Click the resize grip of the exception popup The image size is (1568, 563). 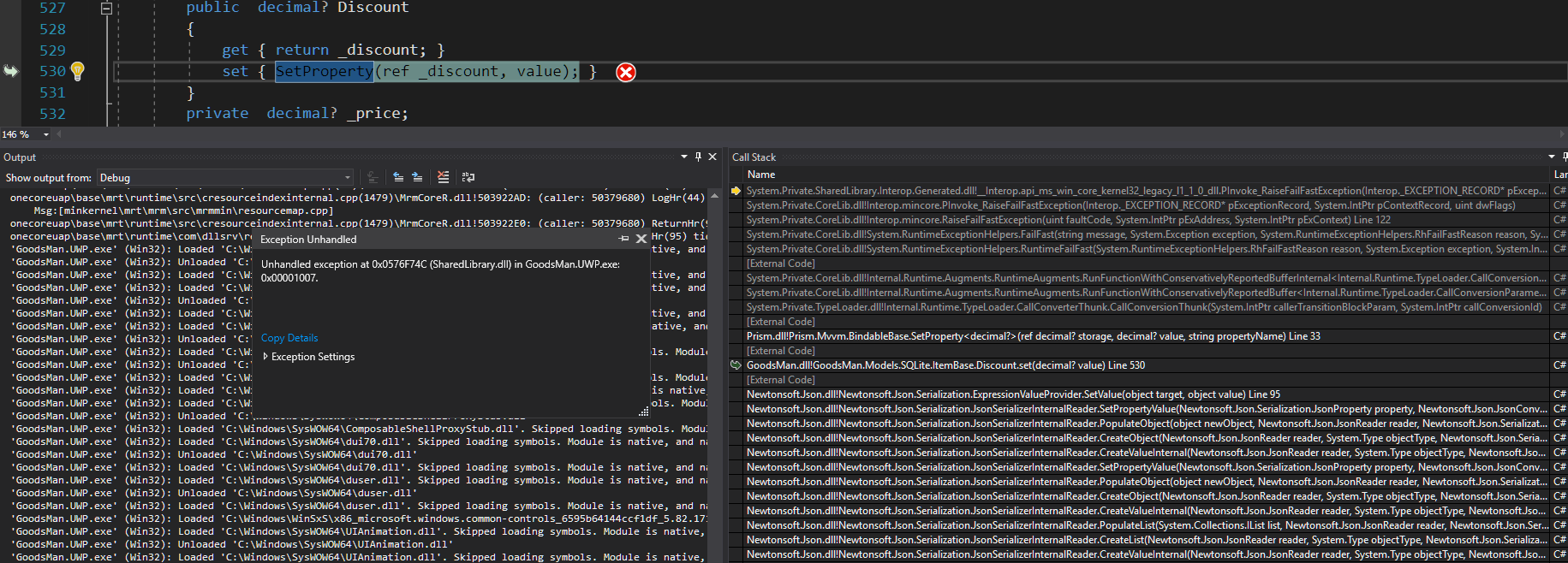coord(644,412)
